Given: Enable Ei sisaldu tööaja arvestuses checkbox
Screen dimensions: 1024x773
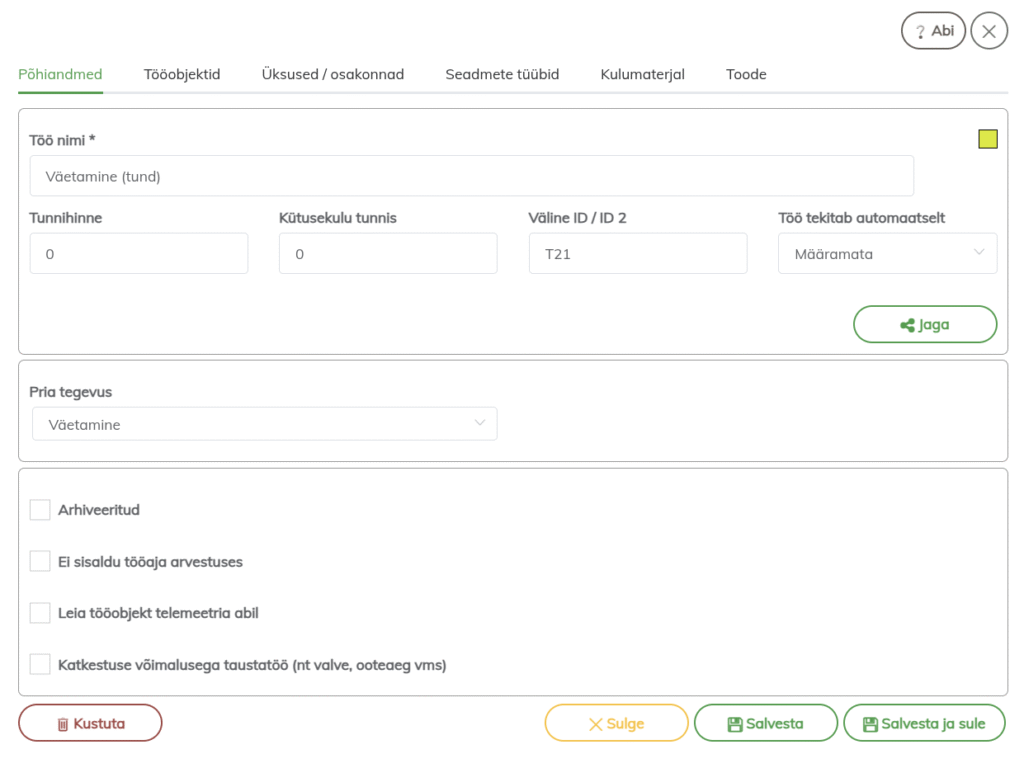Looking at the screenshot, I should coord(40,562).
